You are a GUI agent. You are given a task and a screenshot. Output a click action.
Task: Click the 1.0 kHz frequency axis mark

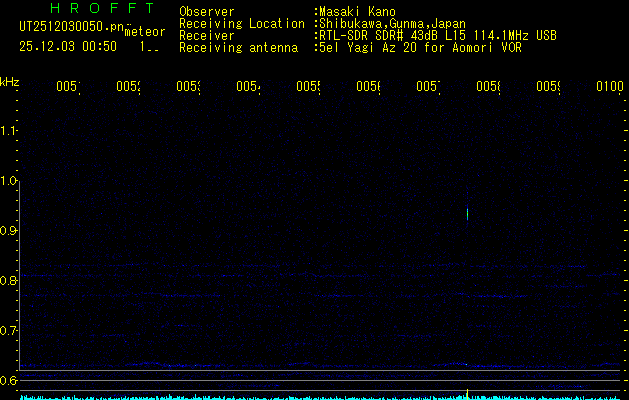coord(10,181)
